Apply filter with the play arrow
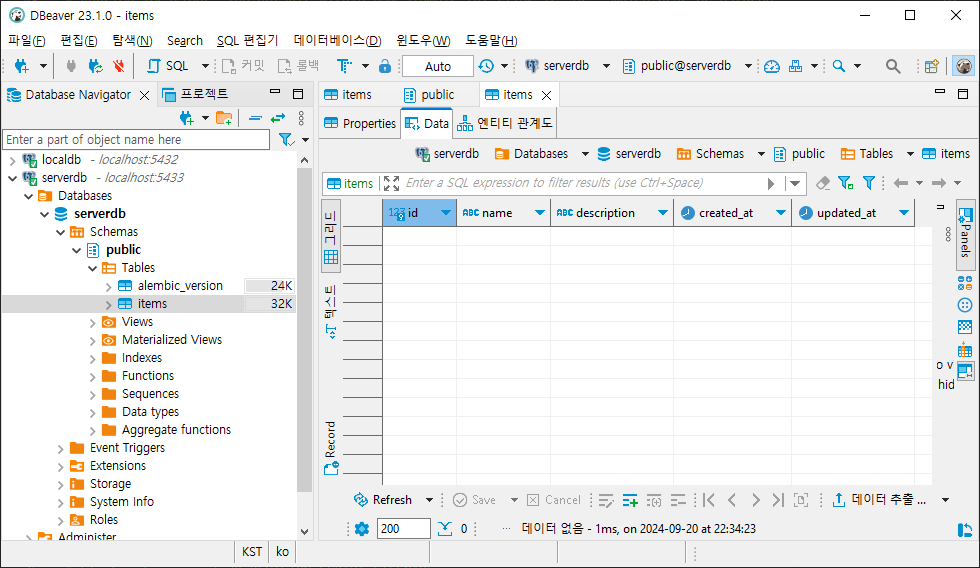The height and width of the screenshot is (568, 980). (771, 184)
